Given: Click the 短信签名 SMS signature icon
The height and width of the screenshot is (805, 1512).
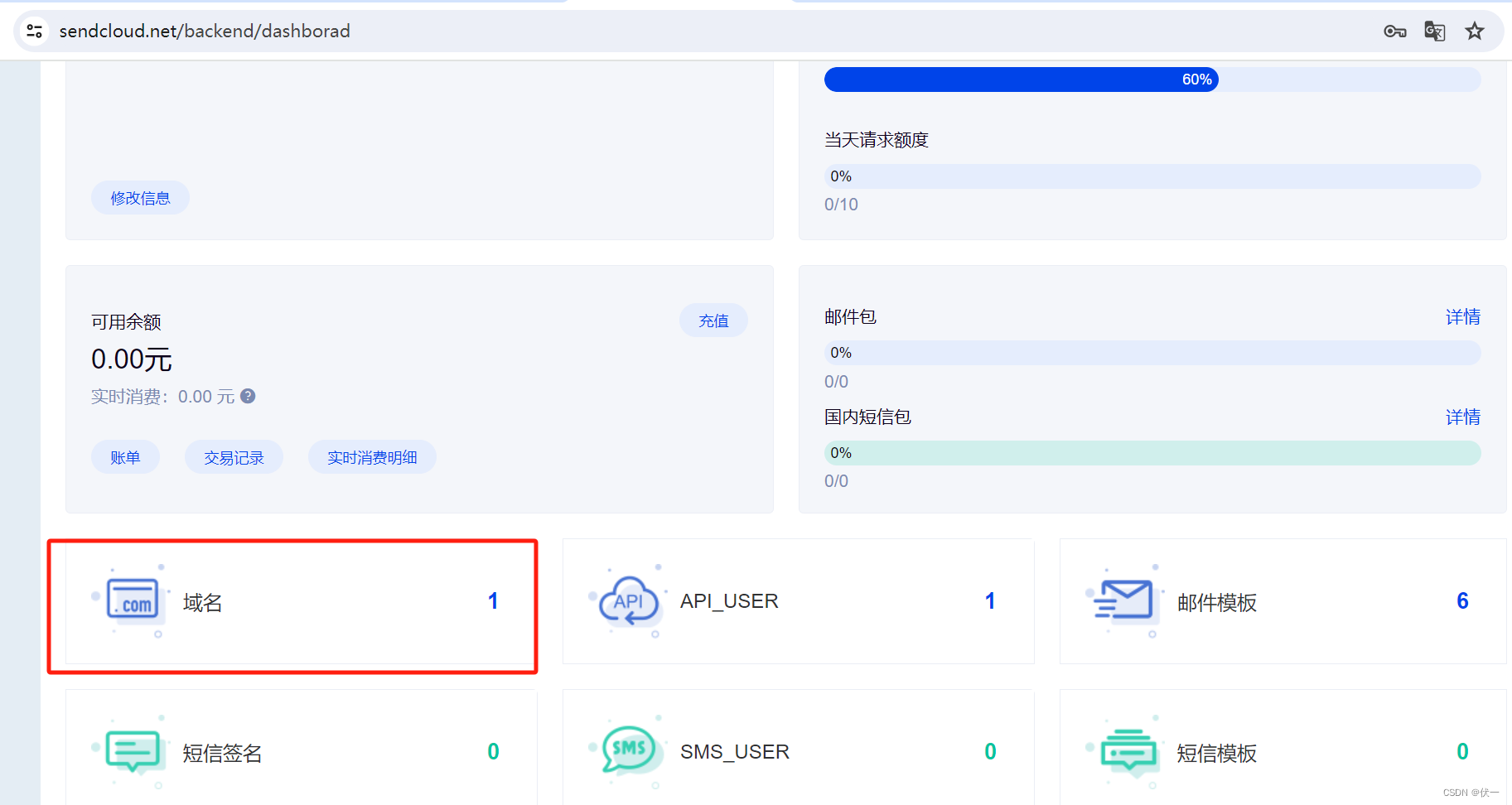Looking at the screenshot, I should 133,752.
